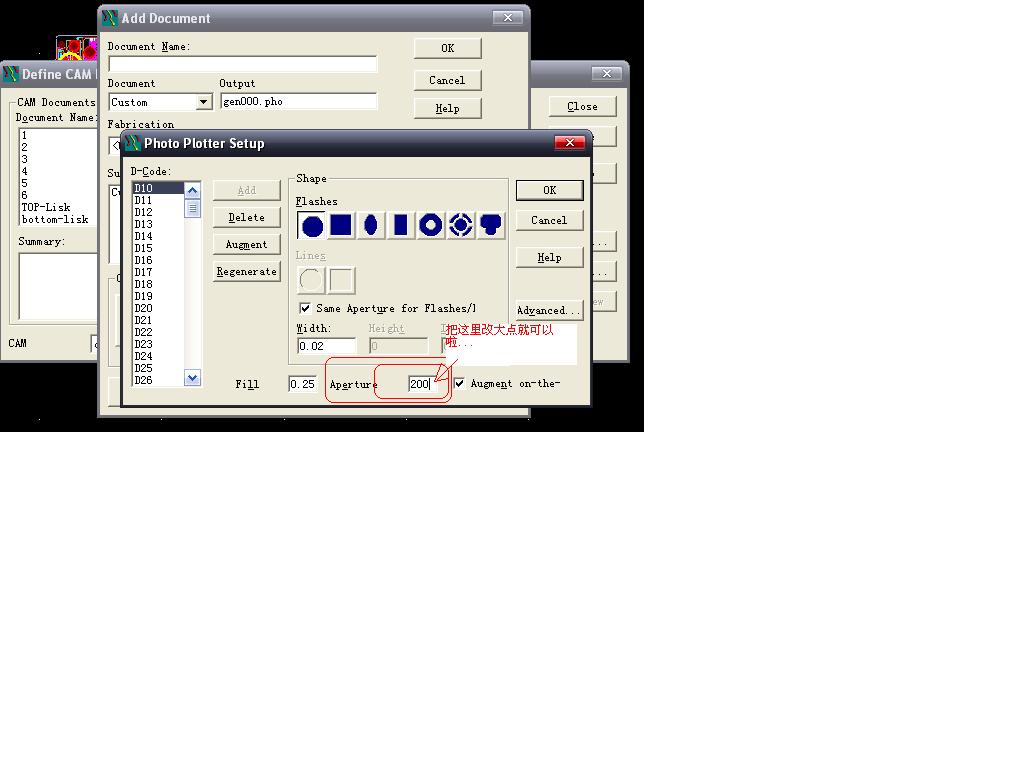Select D16 in the D-Code list

click(159, 260)
